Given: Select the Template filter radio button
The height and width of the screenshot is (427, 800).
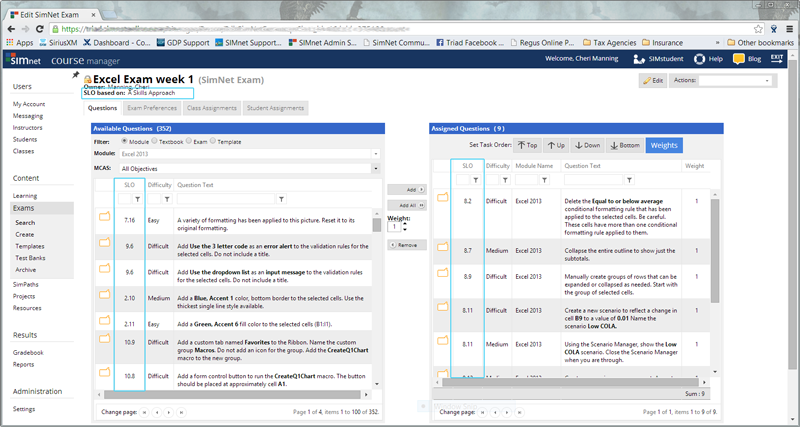Looking at the screenshot, I should 213,141.
